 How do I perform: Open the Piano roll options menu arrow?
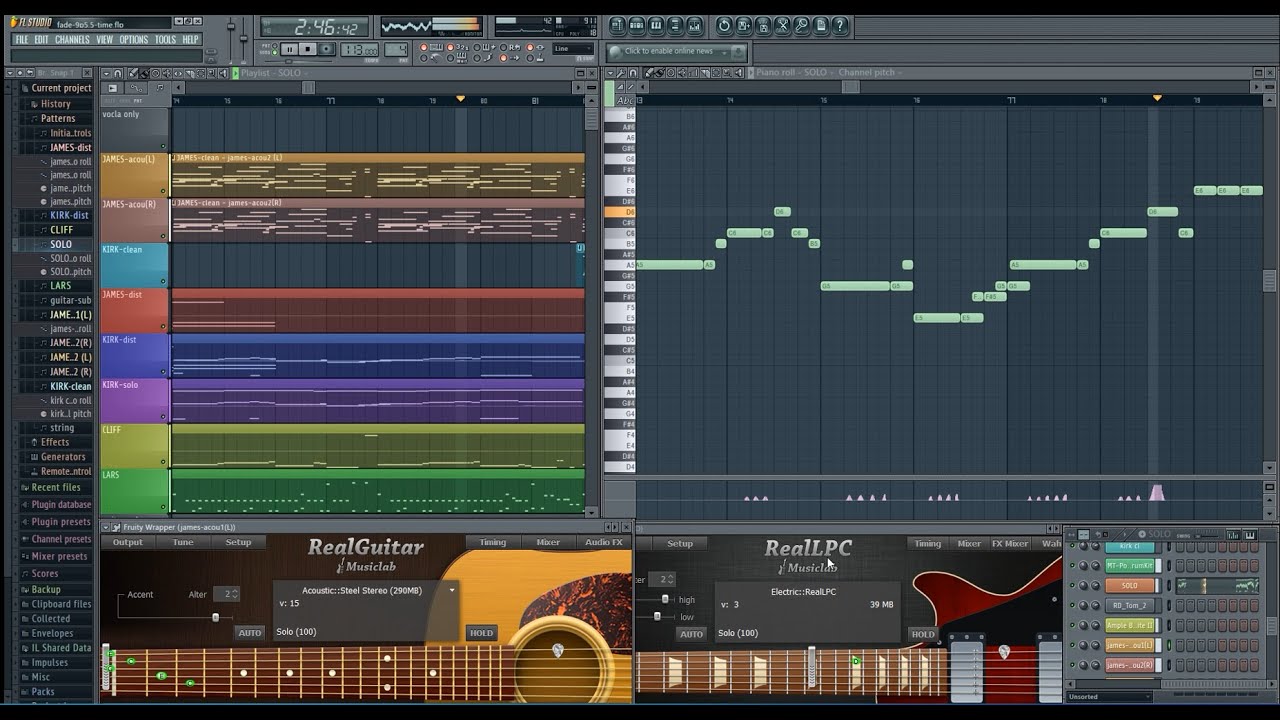[x=610, y=73]
